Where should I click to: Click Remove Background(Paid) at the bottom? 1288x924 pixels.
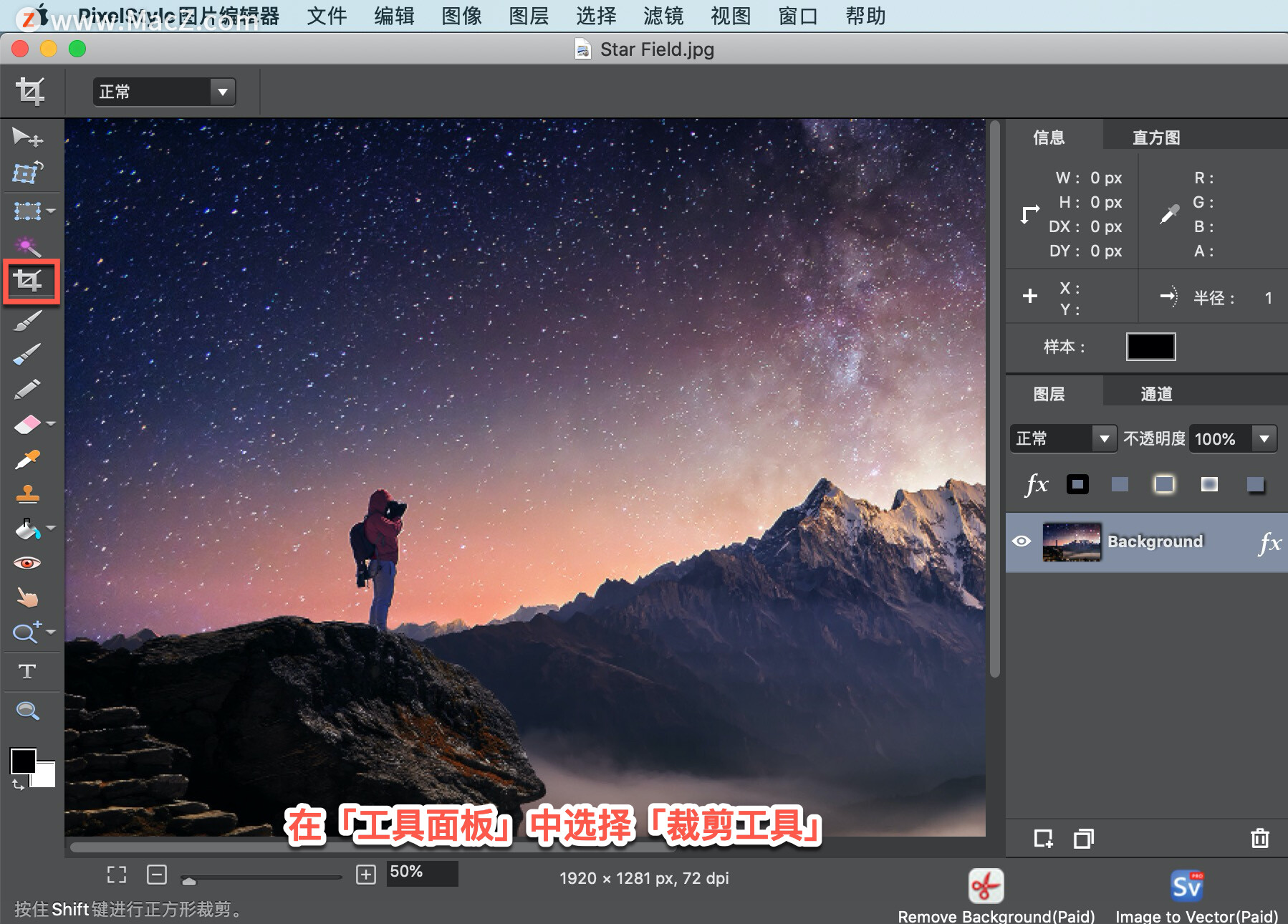pos(986,888)
